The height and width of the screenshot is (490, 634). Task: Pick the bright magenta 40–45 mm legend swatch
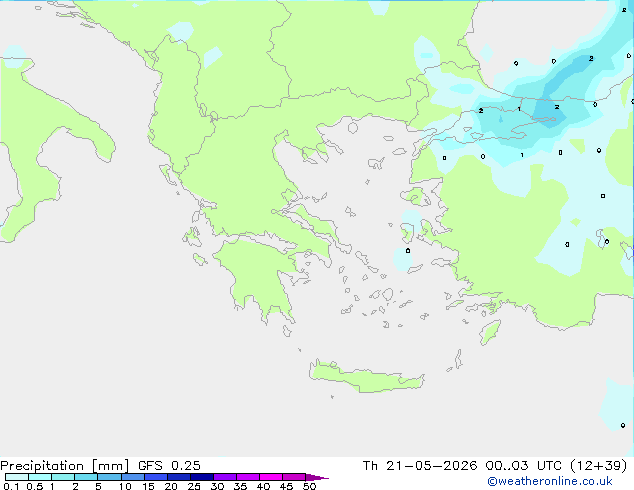tap(271, 477)
